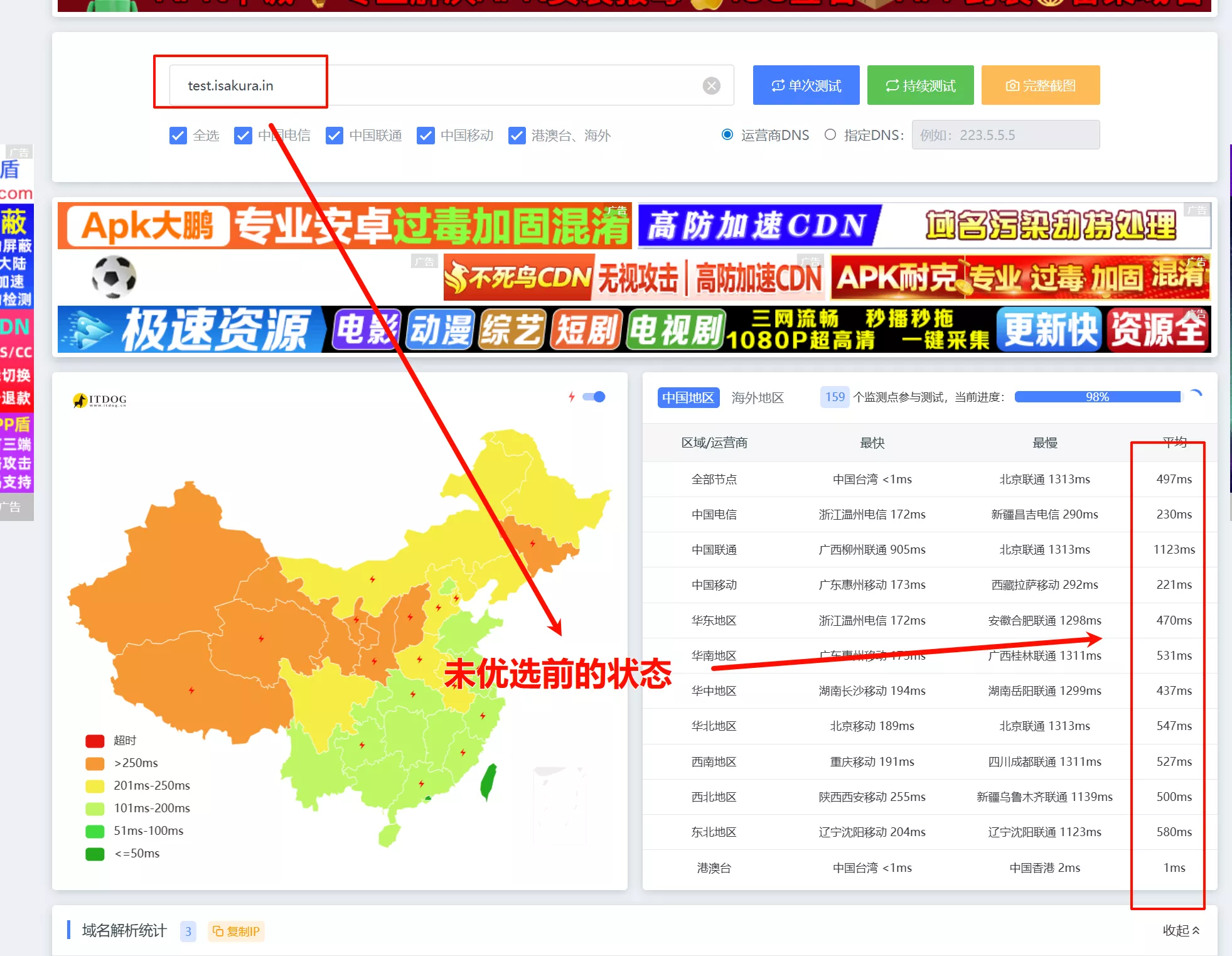Select the 东北地区 row label

point(714,832)
